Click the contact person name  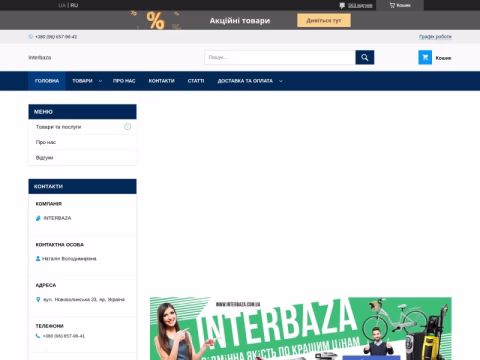[x=69, y=259]
